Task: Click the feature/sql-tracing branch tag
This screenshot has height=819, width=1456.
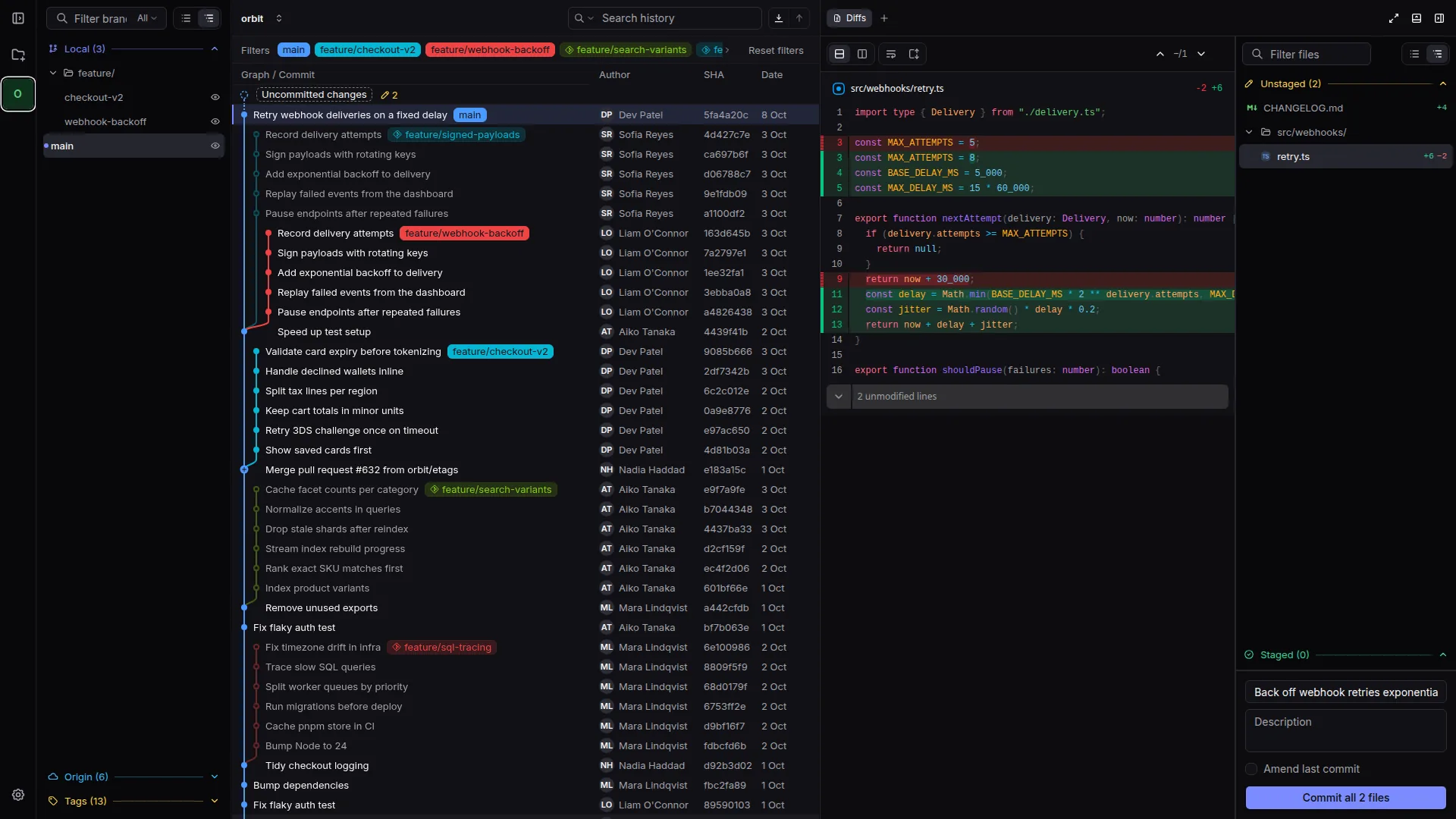Action: [x=441, y=648]
